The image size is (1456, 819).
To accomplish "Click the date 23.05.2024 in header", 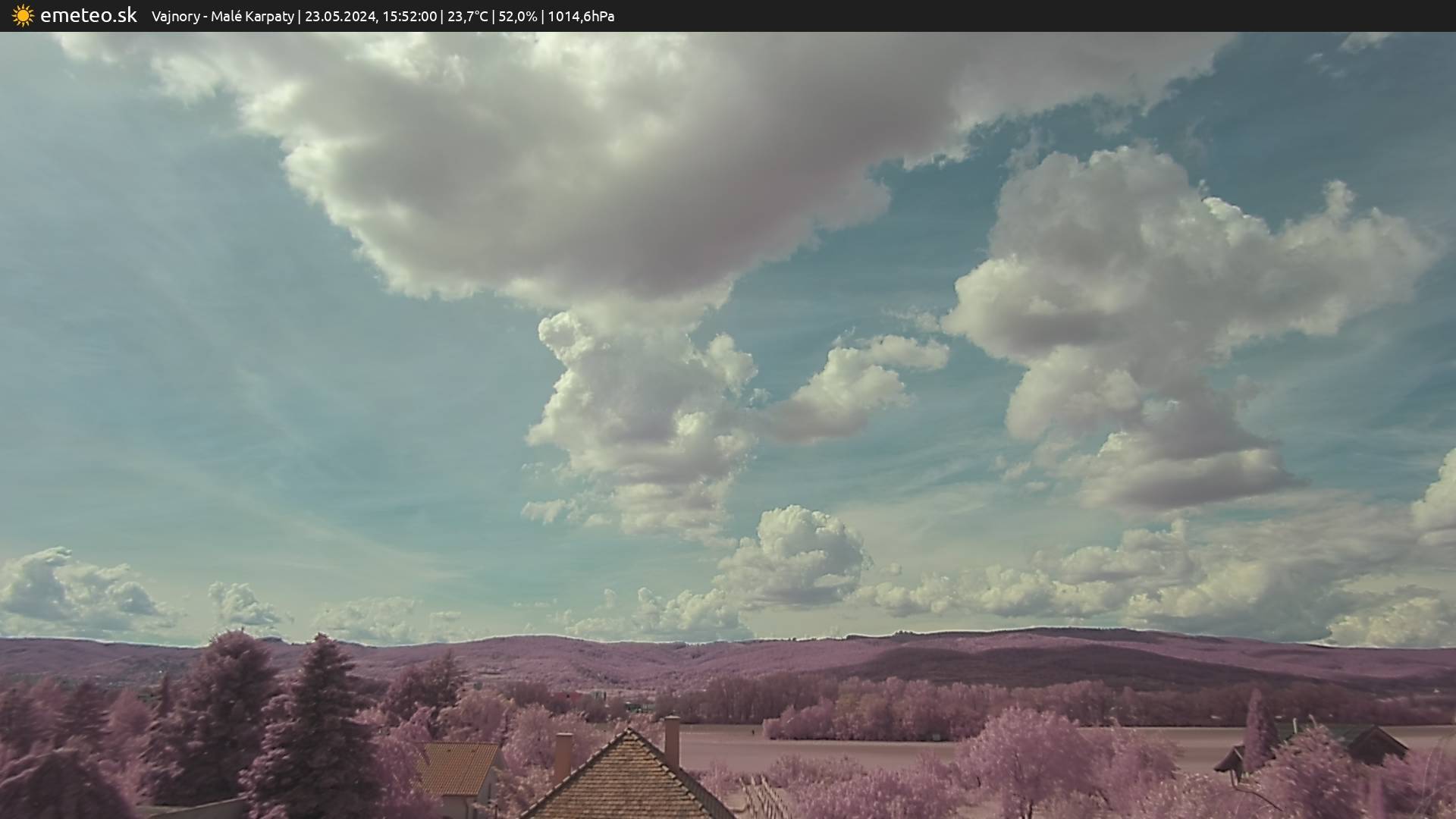I will [x=340, y=16].
